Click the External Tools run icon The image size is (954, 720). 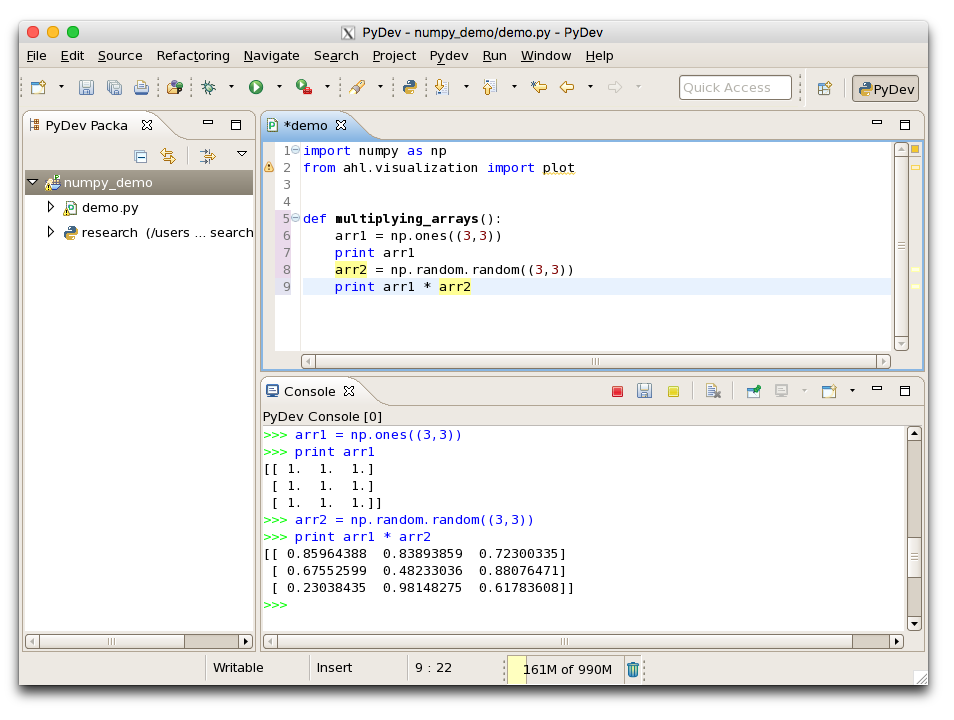[304, 88]
